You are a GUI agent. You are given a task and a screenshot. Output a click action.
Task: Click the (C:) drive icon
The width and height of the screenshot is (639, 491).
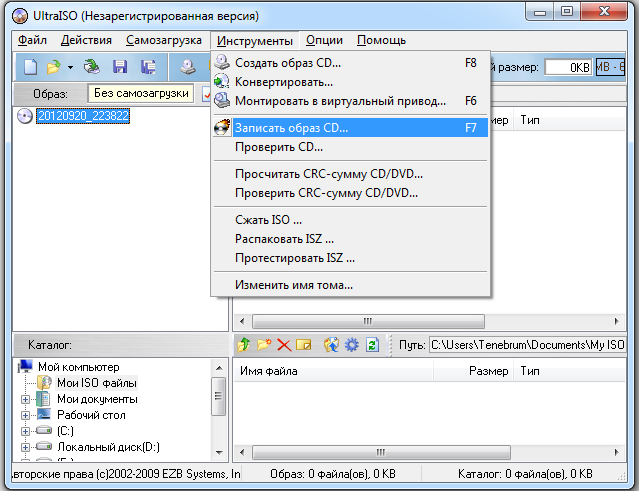pos(44,430)
